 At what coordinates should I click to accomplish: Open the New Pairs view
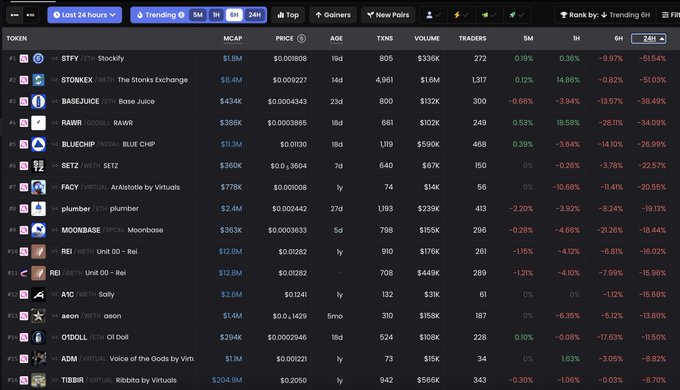(x=388, y=15)
